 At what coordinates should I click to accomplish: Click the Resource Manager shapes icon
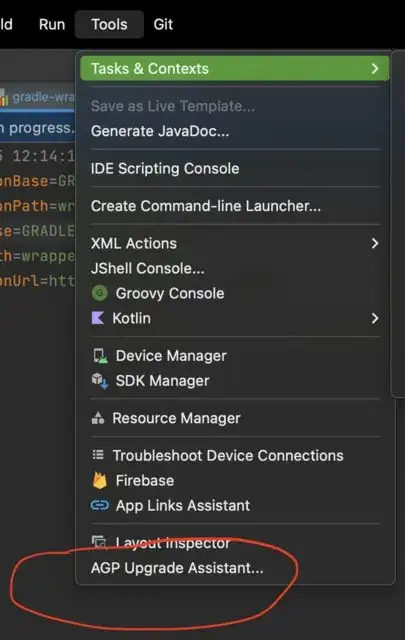(x=98, y=418)
